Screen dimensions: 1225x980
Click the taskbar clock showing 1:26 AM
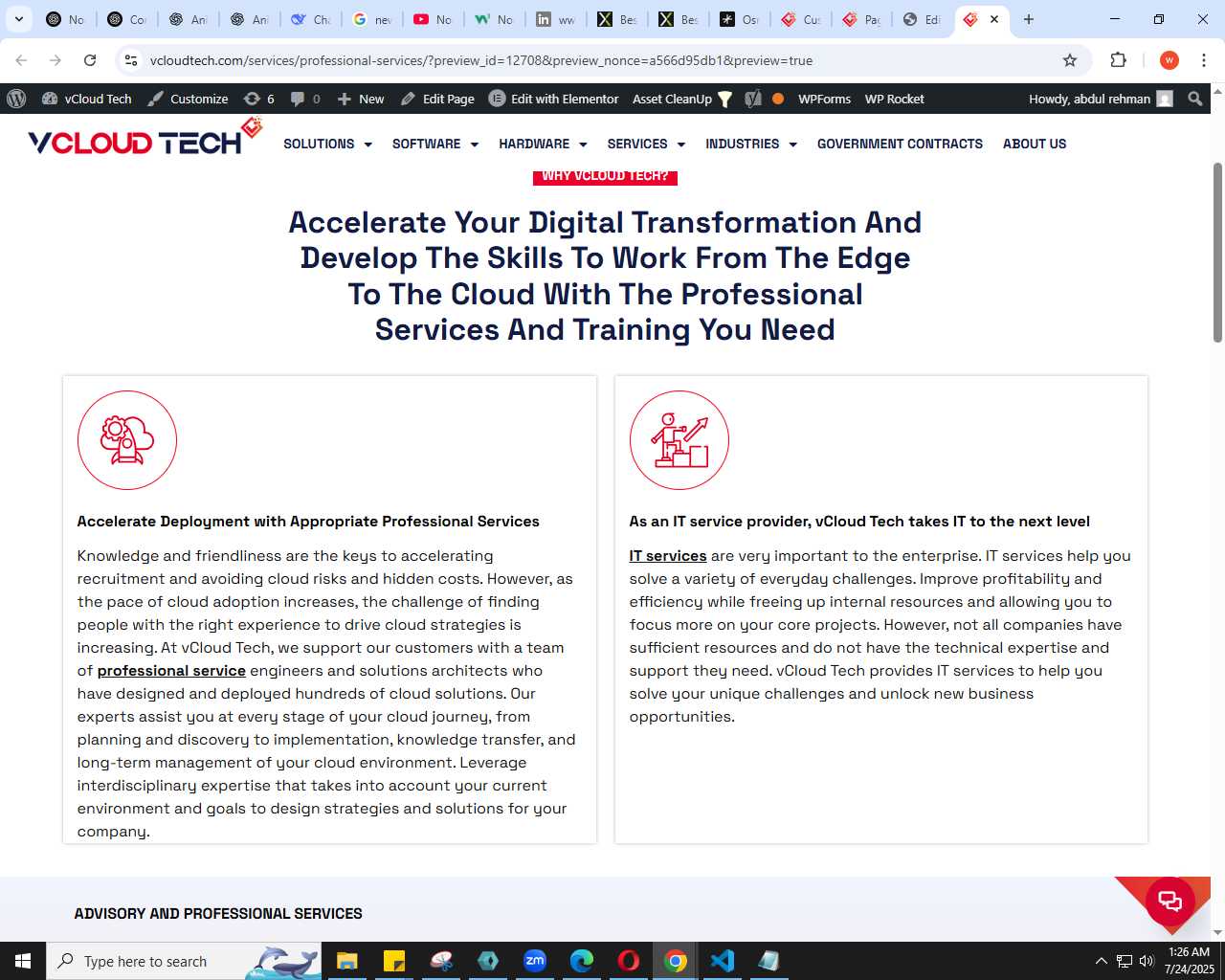[1189, 961]
